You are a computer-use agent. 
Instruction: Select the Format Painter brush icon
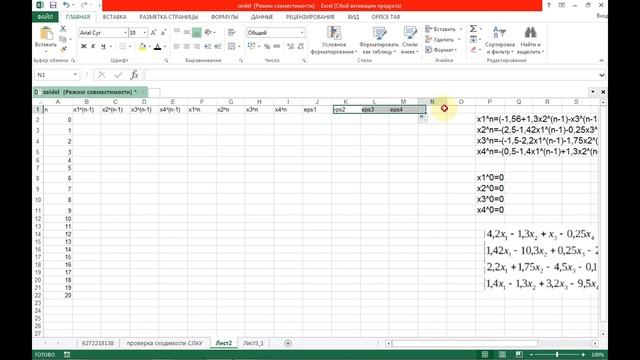63,49
